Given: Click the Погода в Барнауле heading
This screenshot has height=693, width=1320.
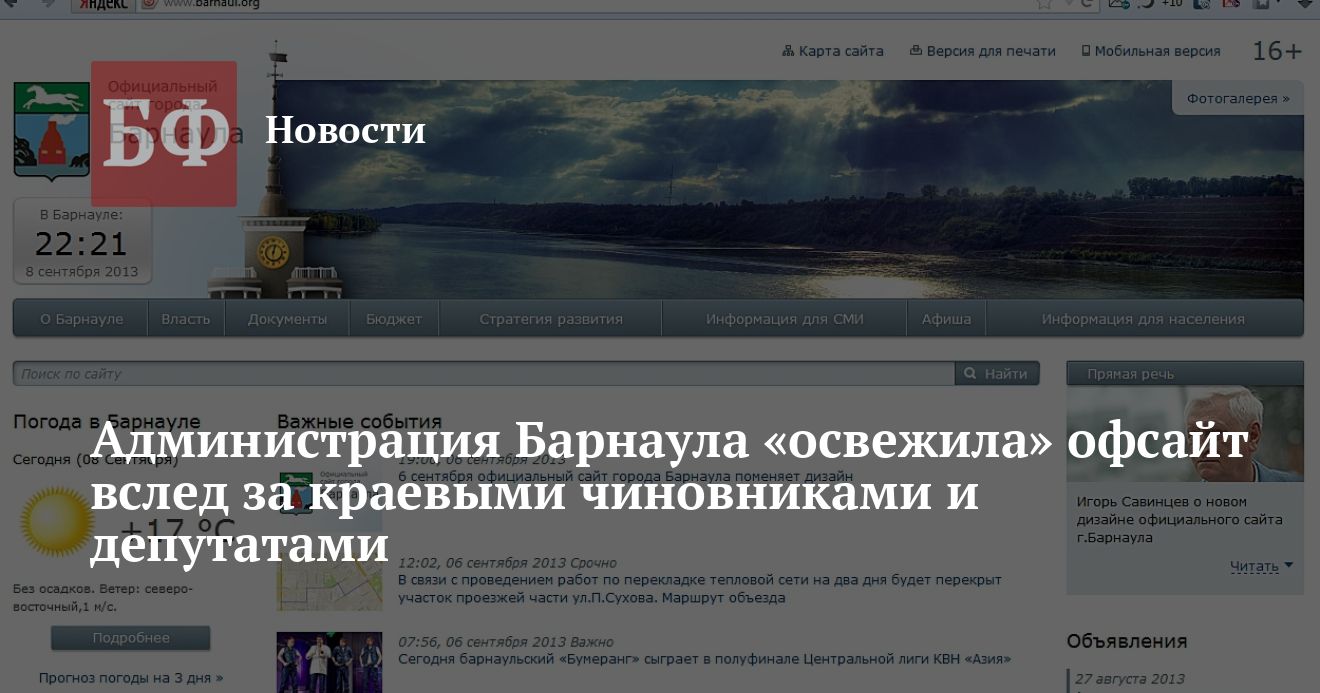Looking at the screenshot, I should click(107, 422).
